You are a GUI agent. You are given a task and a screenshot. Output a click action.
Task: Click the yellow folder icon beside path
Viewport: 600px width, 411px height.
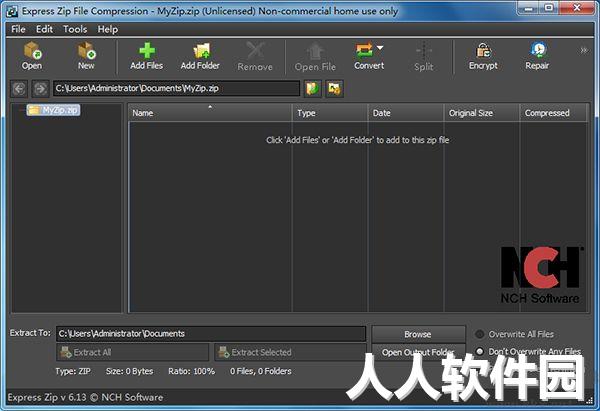pyautogui.click(x=334, y=89)
